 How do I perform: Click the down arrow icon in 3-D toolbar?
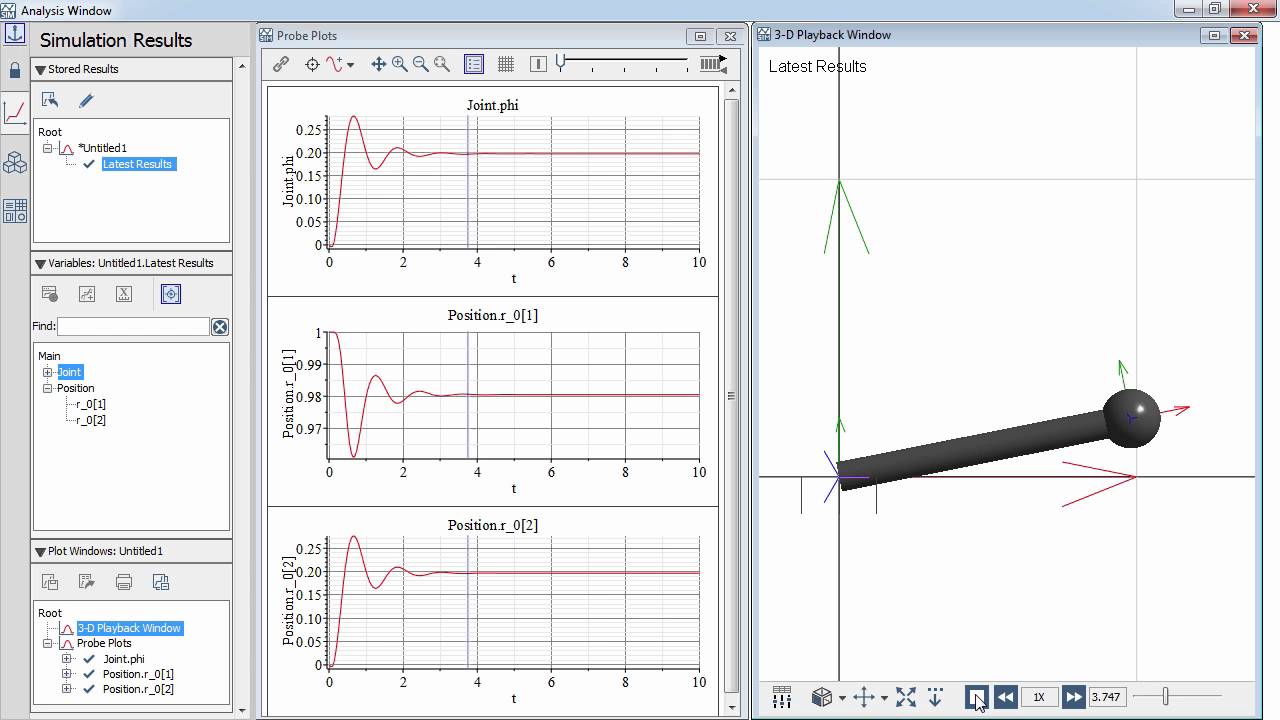[936, 697]
